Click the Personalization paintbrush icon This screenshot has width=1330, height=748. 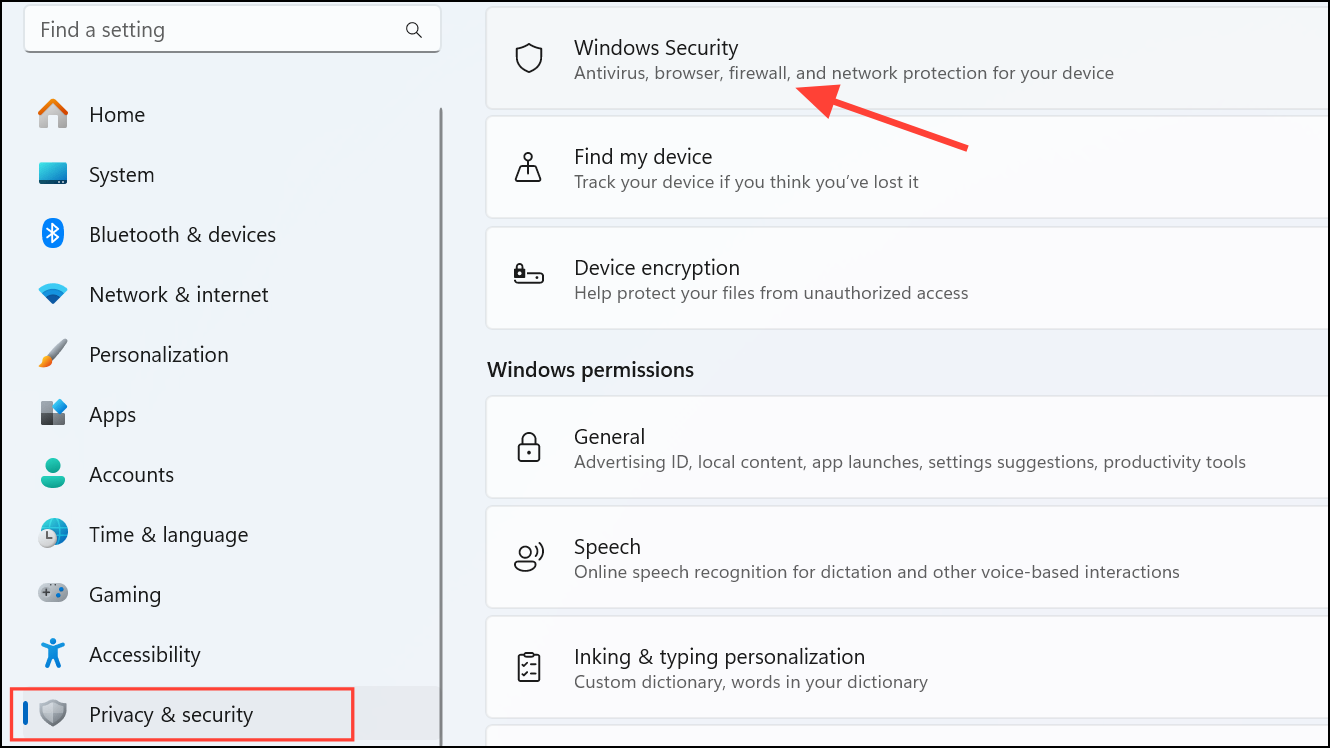53,354
